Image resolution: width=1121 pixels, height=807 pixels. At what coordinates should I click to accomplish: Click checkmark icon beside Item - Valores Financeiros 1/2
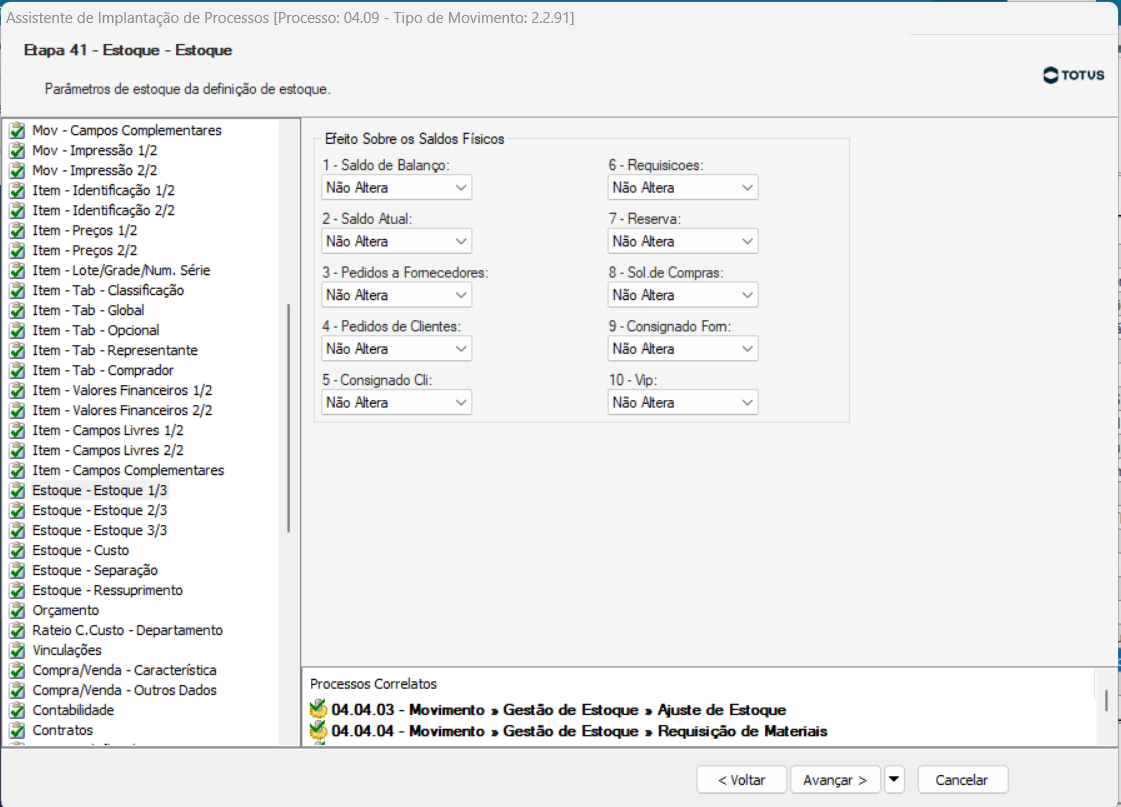(17, 391)
